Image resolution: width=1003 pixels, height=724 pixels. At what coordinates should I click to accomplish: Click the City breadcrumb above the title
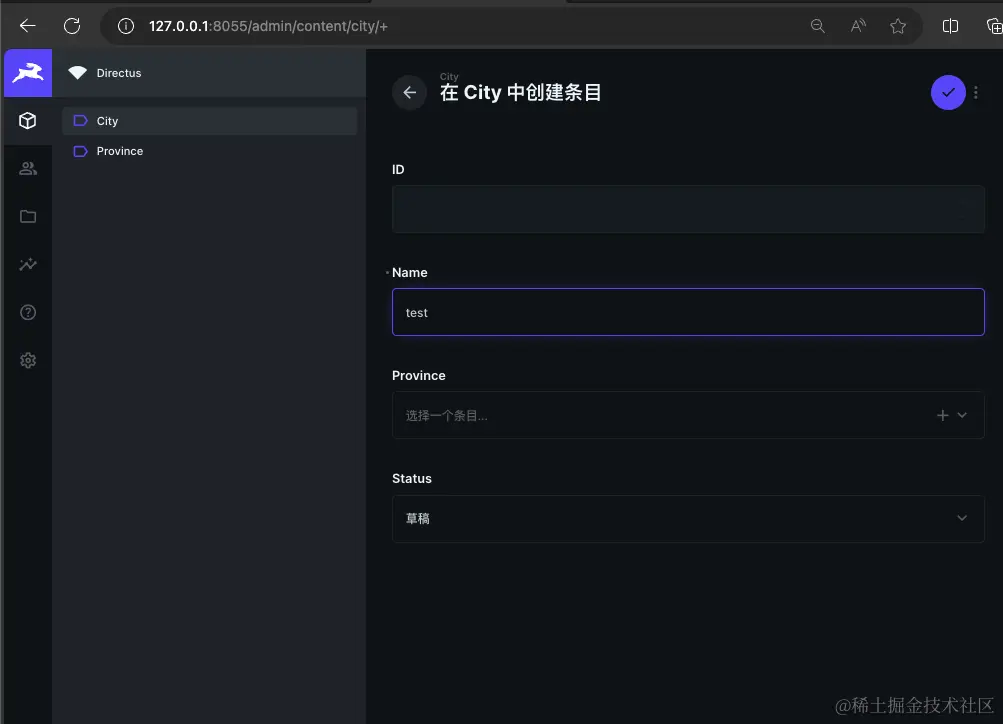coord(449,76)
